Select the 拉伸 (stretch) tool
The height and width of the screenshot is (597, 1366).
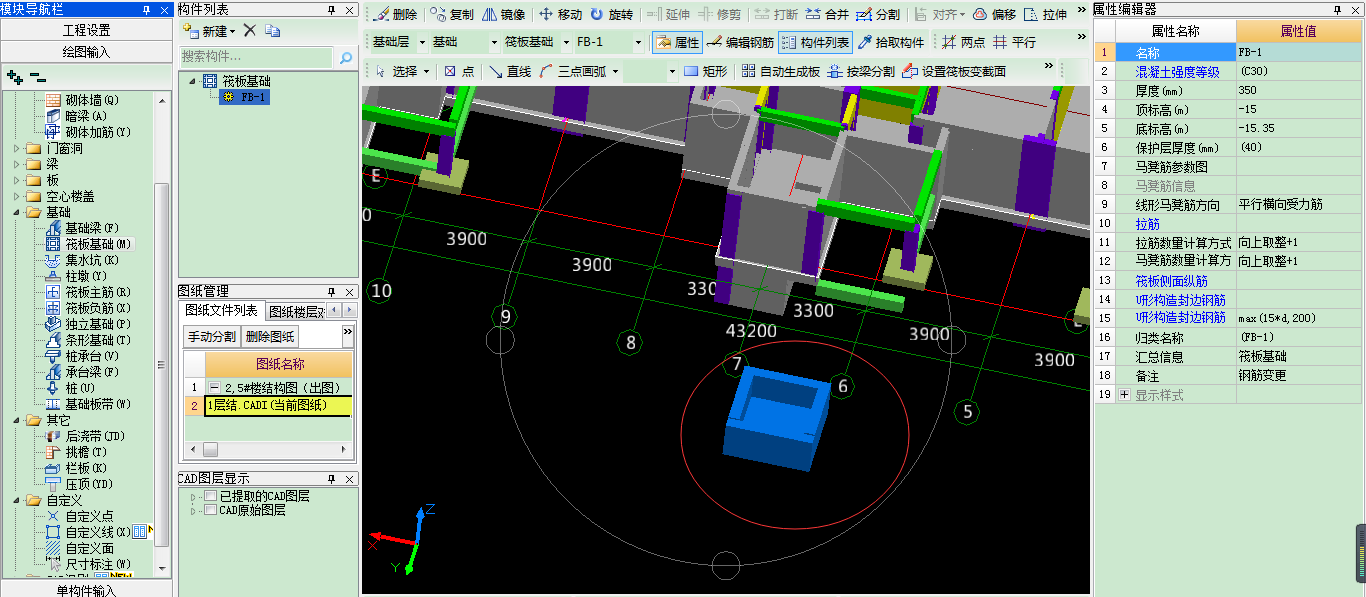(x=1045, y=15)
